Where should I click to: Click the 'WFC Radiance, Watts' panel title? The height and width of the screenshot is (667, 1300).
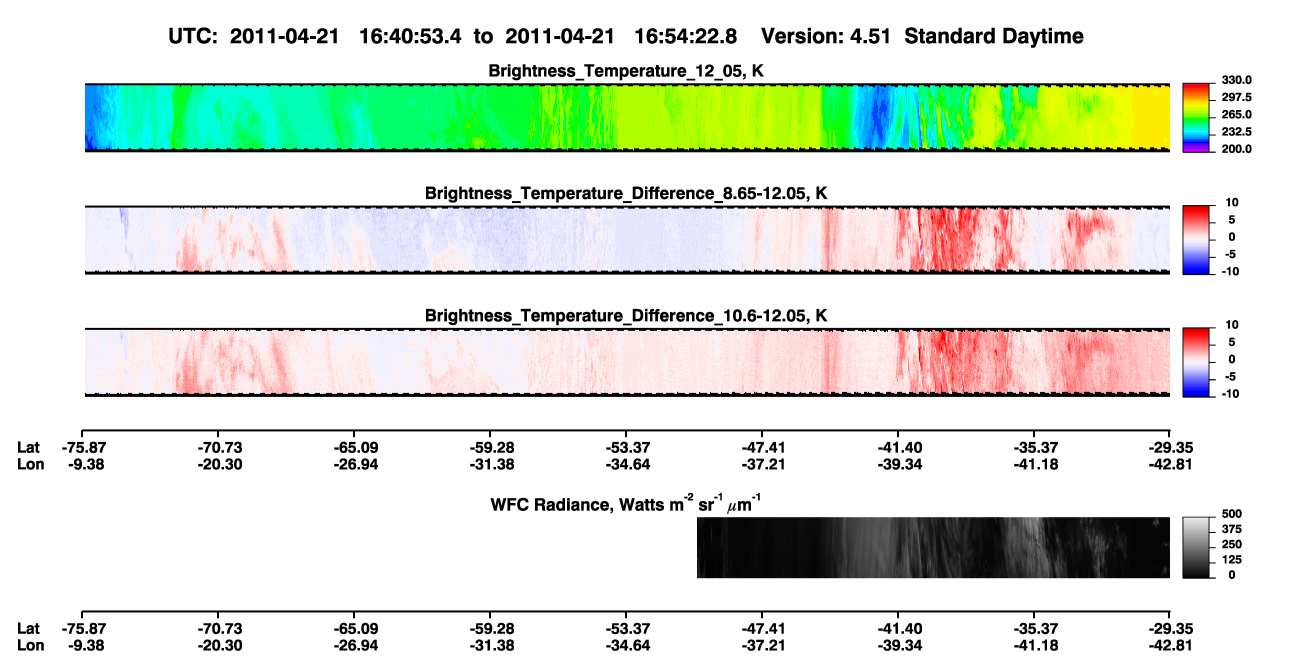[x=628, y=503]
